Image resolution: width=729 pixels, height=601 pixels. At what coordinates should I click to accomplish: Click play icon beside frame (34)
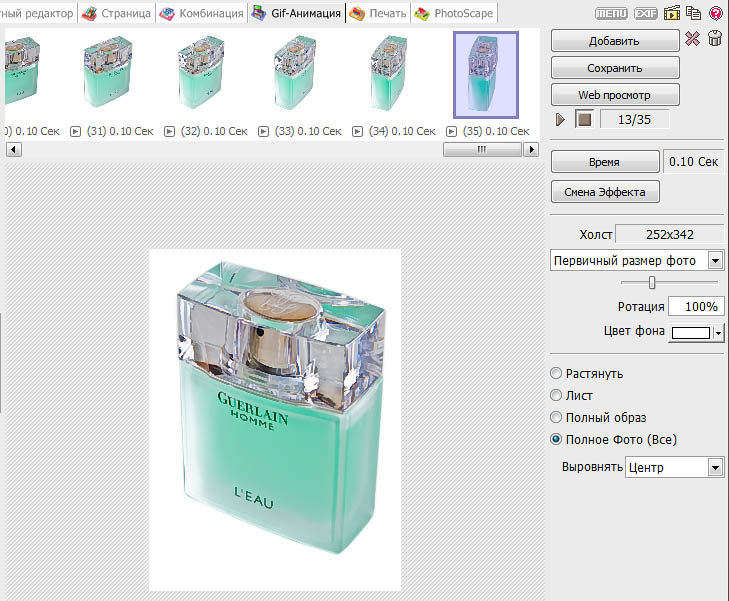(x=357, y=132)
